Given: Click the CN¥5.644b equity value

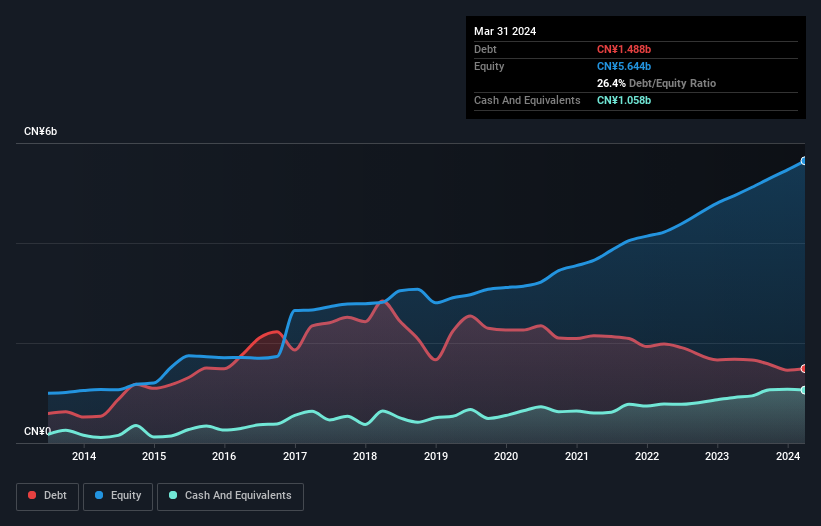Looking at the screenshot, I should tap(624, 66).
